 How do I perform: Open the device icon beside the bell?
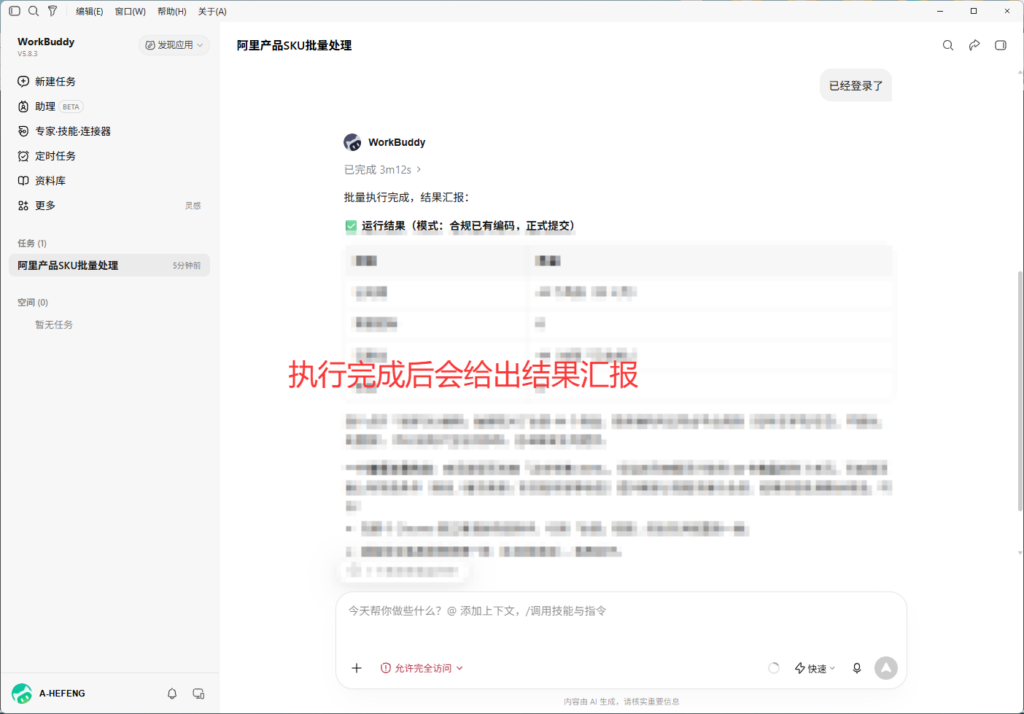(199, 693)
